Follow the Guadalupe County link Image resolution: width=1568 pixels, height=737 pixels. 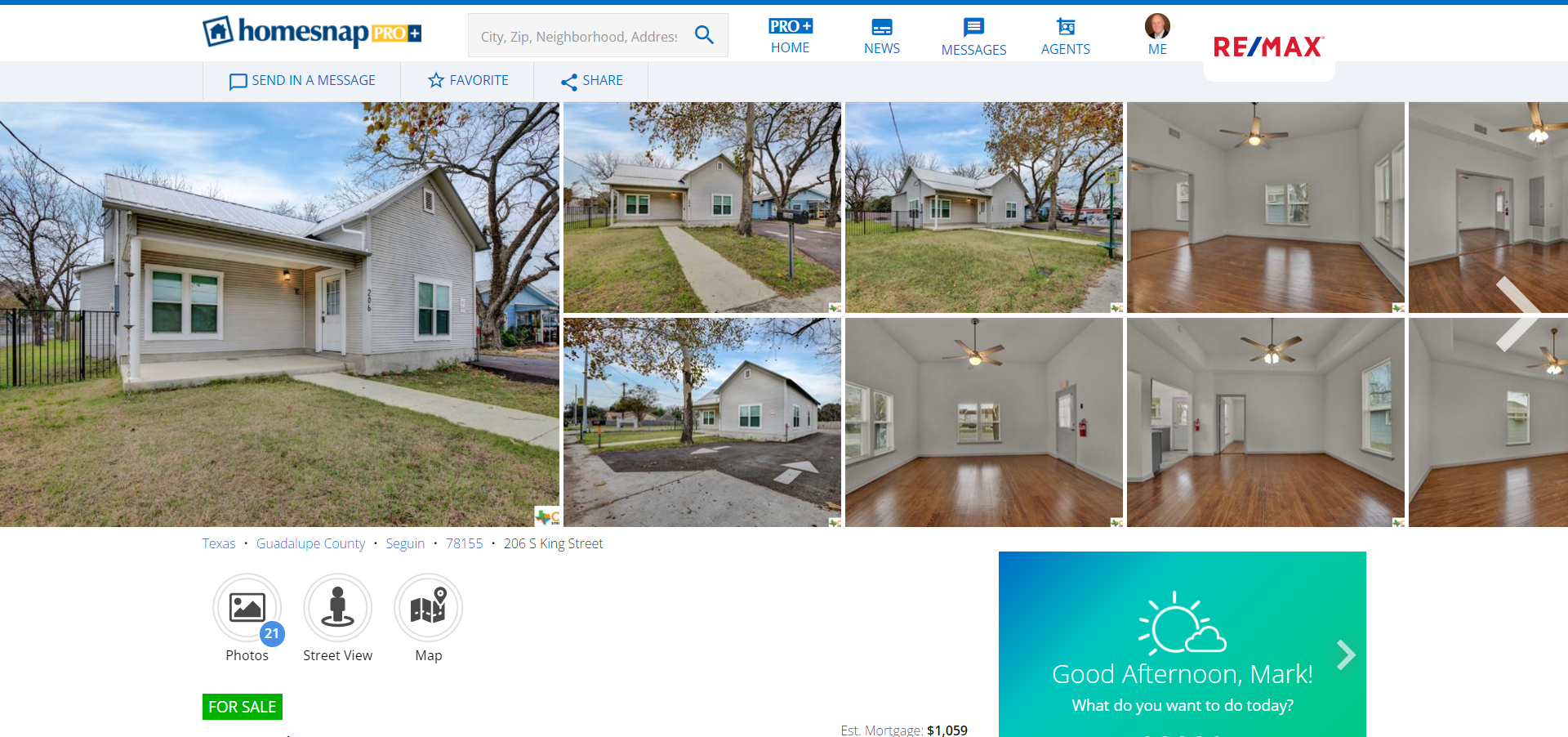[x=310, y=543]
